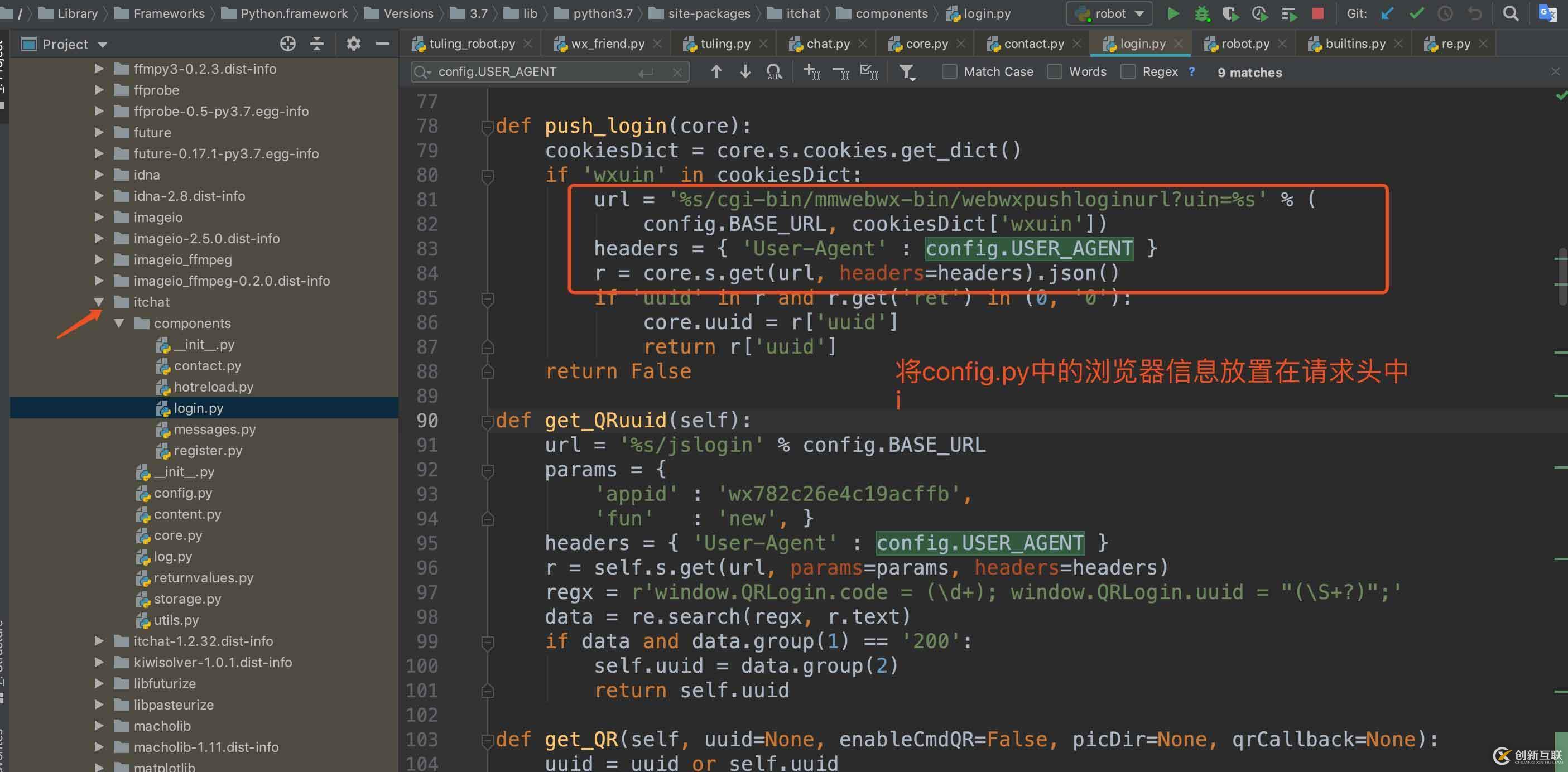Start debugging with the bug icon
The image size is (1568, 772).
pos(1202,13)
